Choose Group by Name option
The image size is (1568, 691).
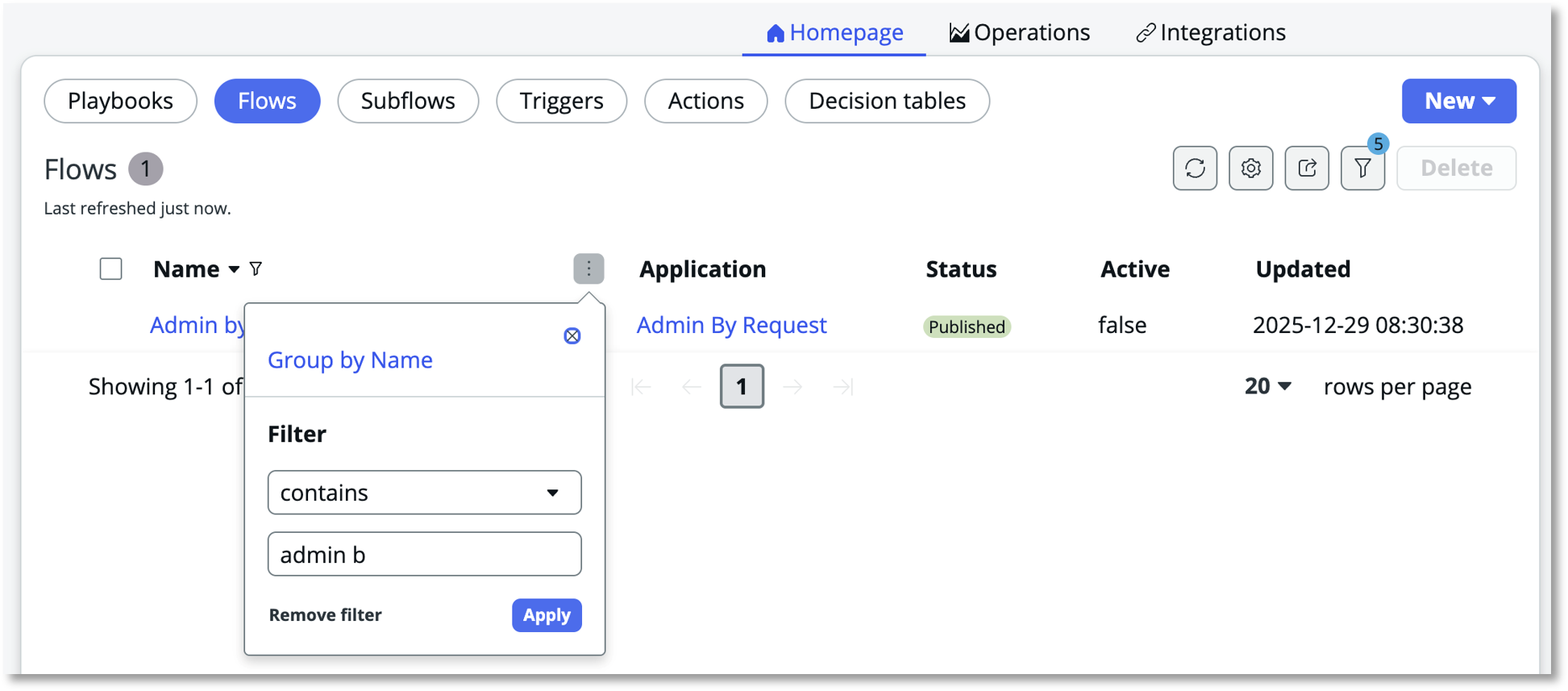click(350, 360)
